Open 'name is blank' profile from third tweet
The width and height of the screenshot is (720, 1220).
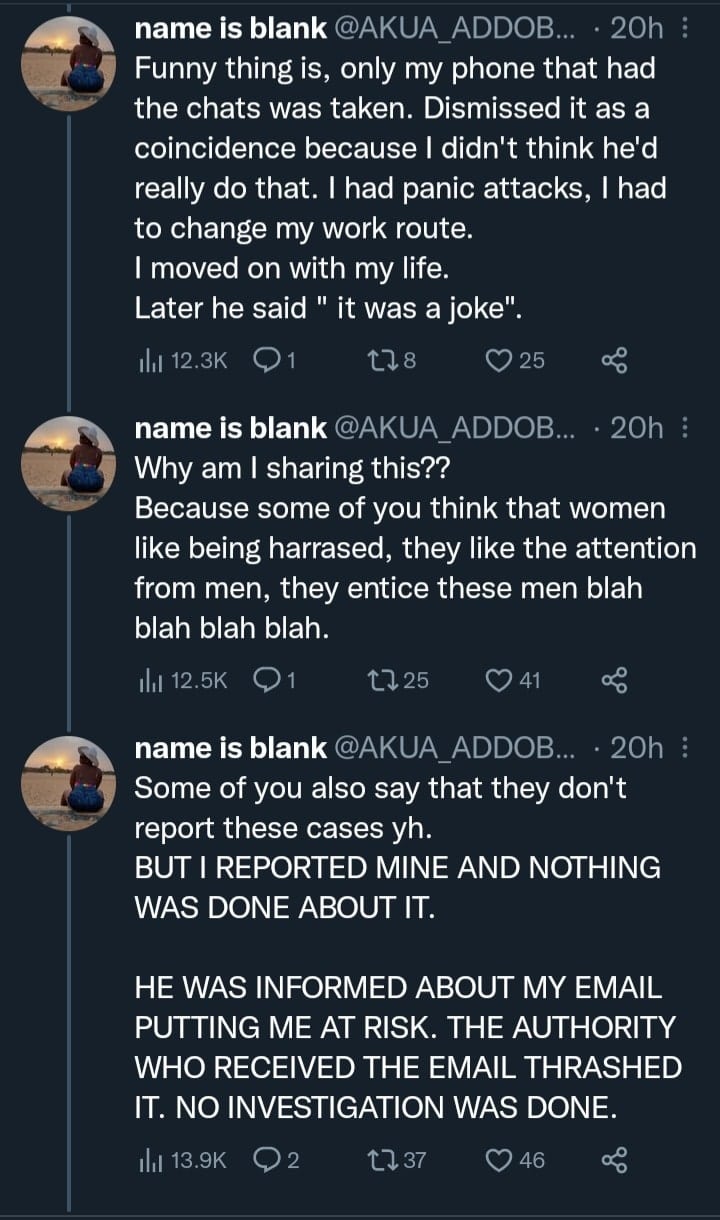[230, 747]
